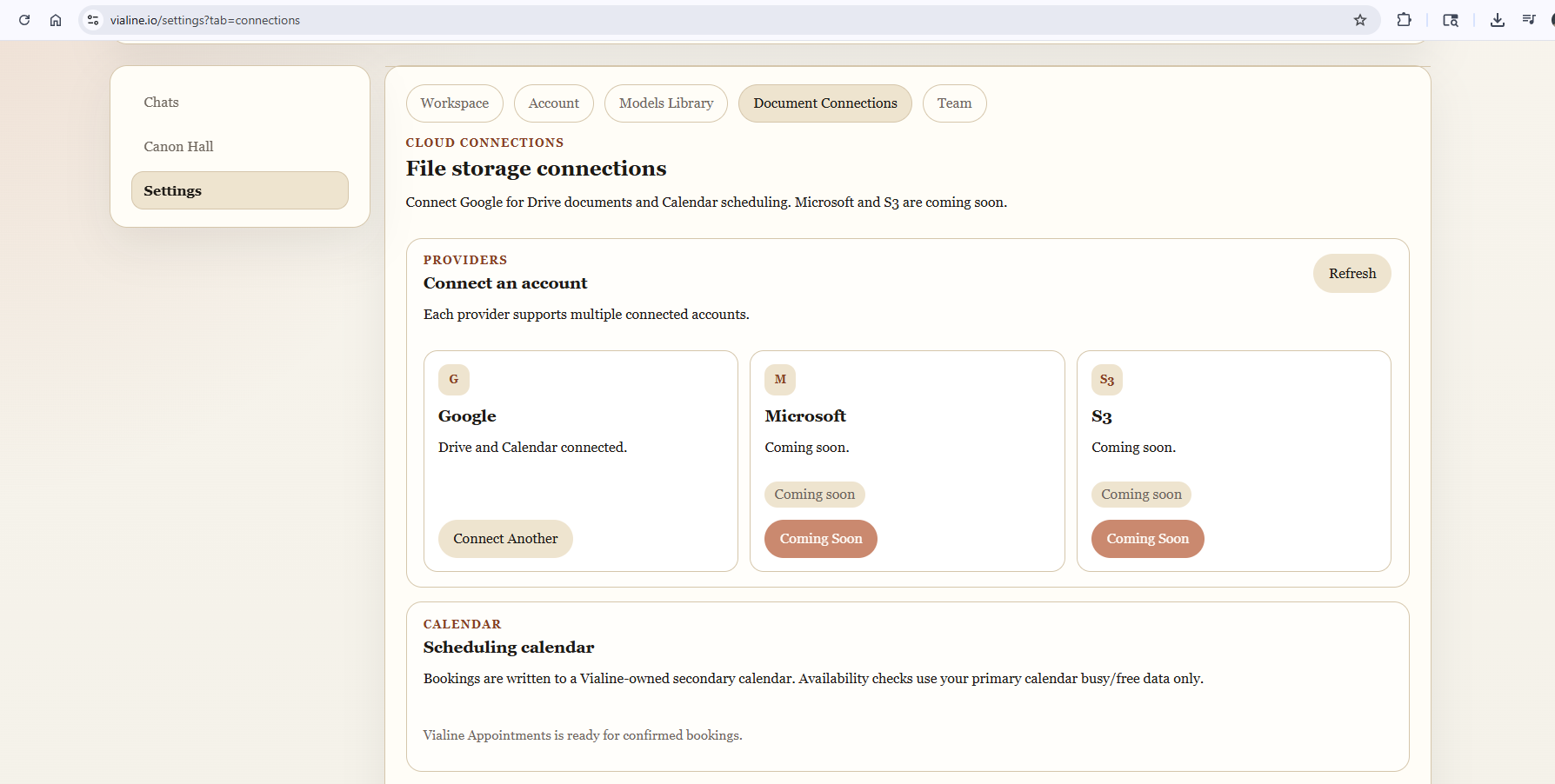Viewport: 1555px width, 784px height.
Task: Click the Microsoft 'M' provider badge
Action: (780, 380)
